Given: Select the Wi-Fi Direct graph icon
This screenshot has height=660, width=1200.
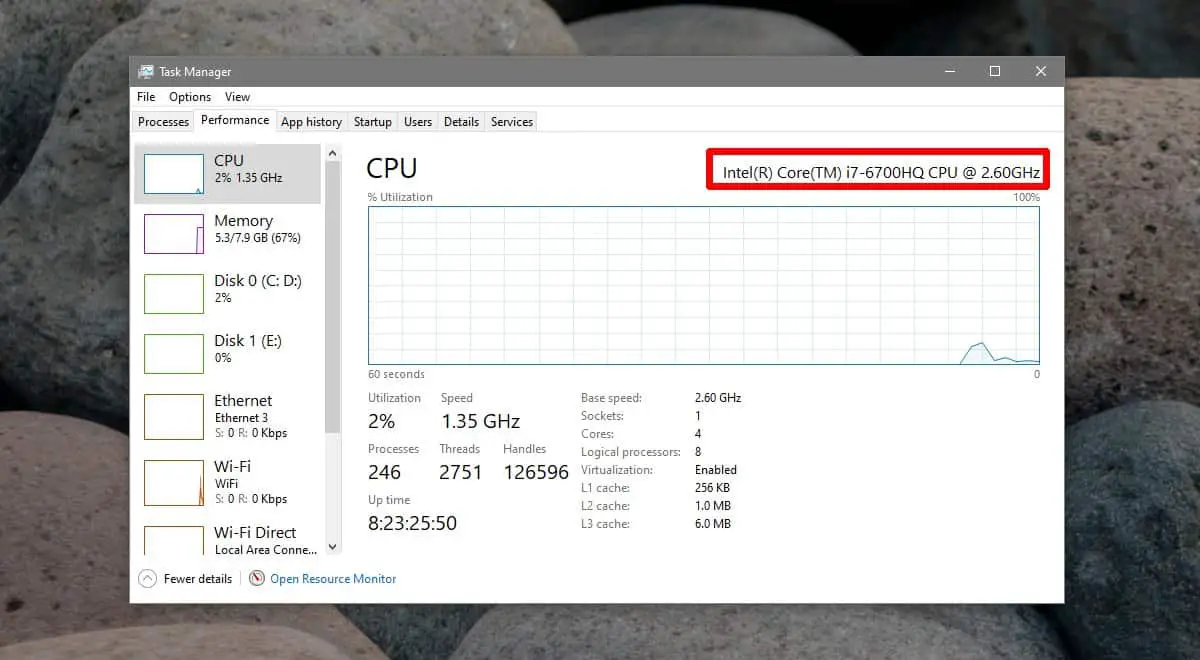Looking at the screenshot, I should tap(174, 540).
